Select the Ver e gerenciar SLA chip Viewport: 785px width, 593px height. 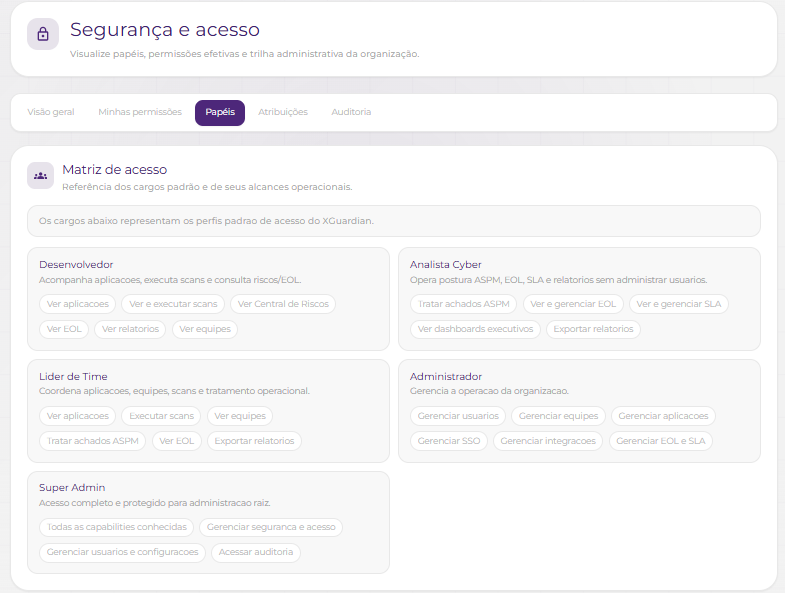pos(679,304)
